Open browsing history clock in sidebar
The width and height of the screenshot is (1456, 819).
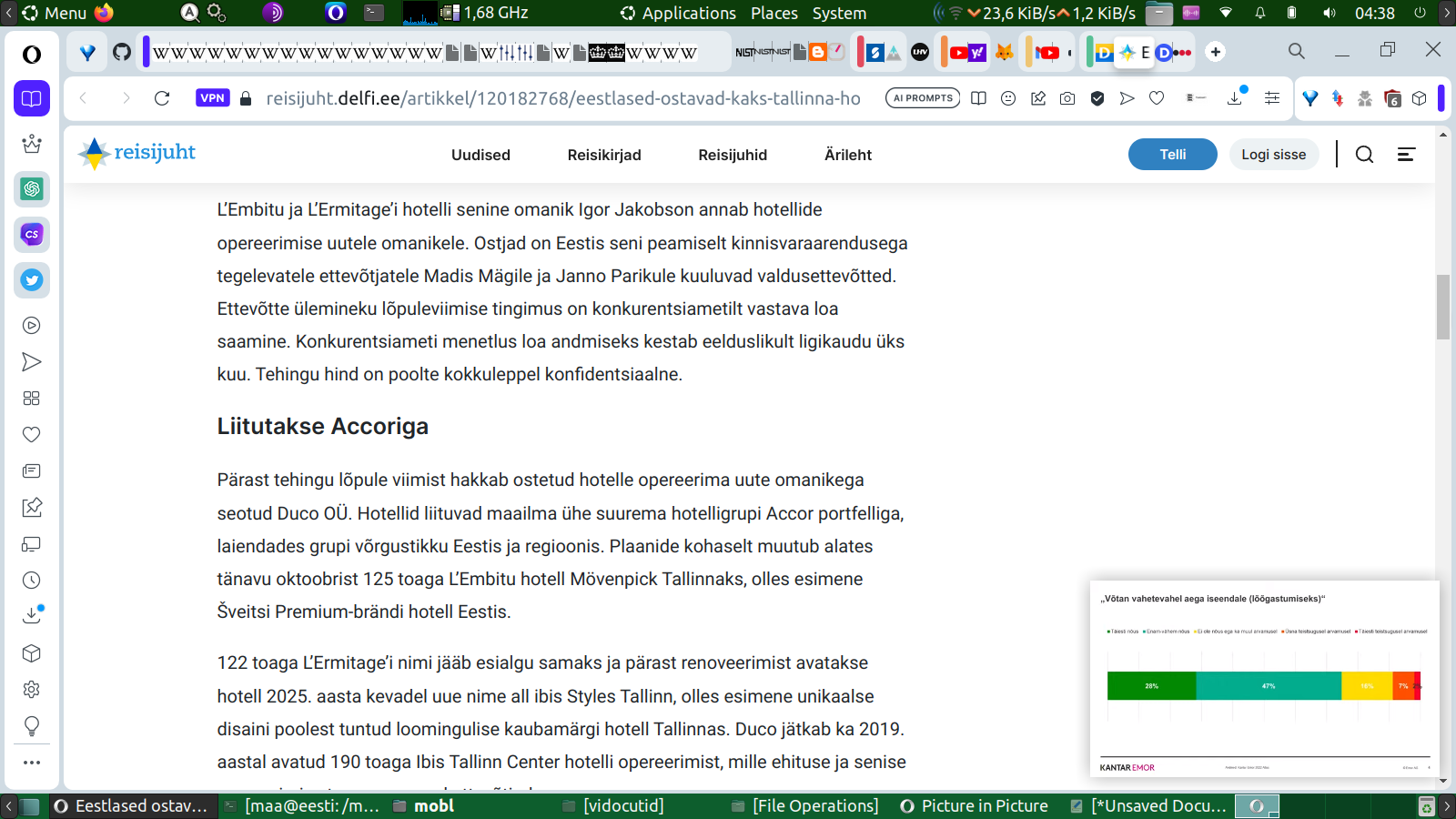[x=32, y=581]
